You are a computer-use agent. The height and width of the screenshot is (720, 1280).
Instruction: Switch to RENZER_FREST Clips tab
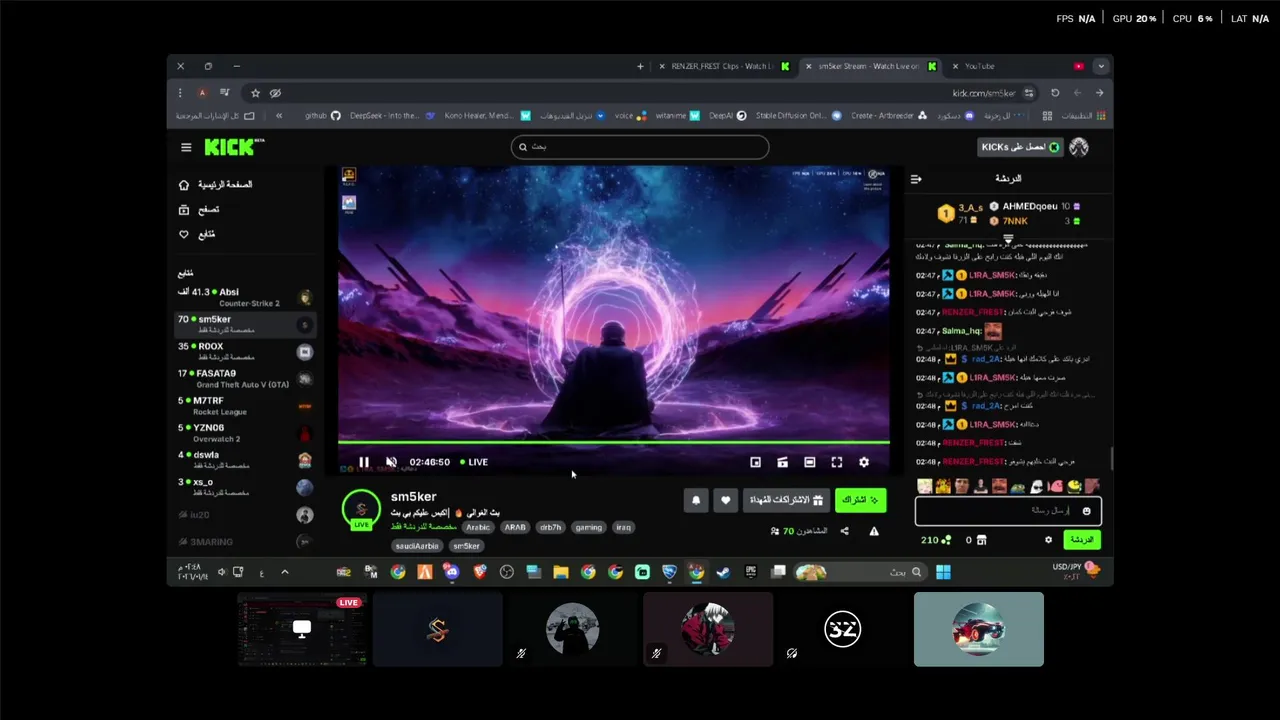click(x=724, y=67)
